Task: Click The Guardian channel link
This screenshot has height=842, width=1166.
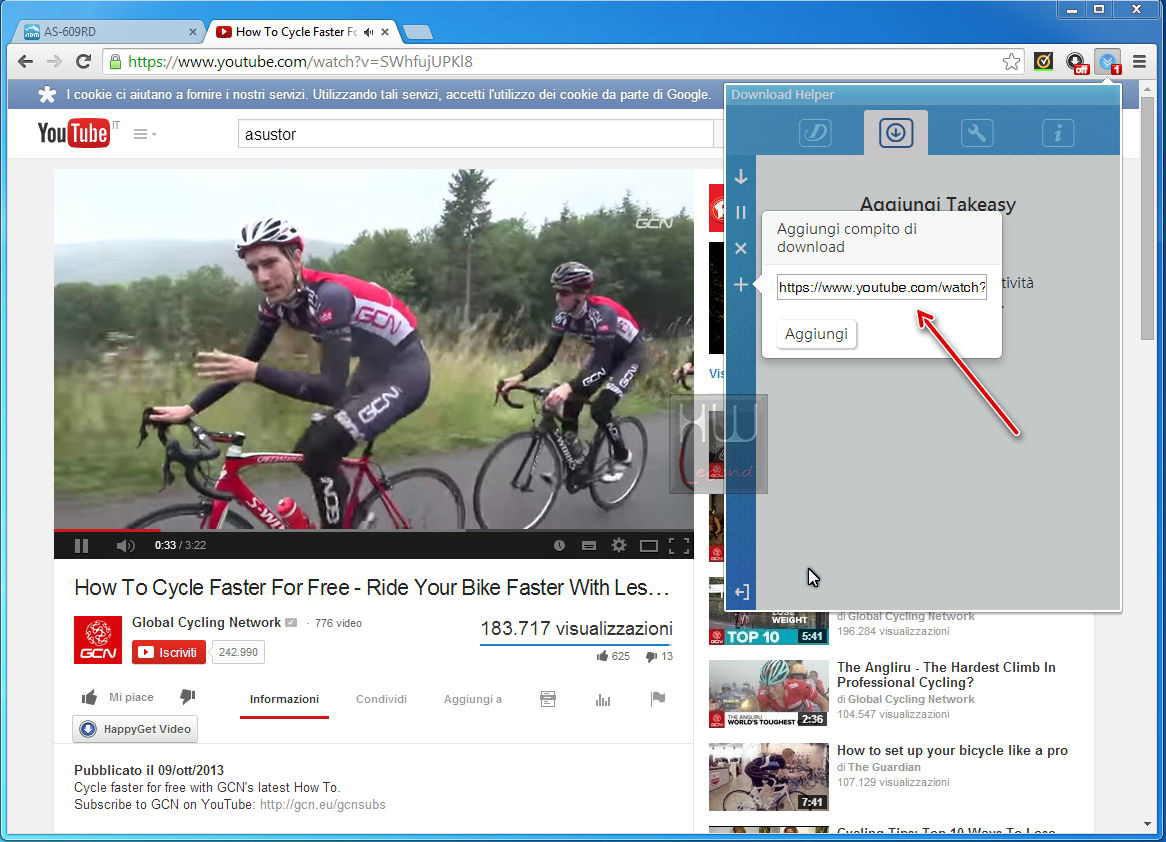Action: pyautogui.click(x=884, y=767)
